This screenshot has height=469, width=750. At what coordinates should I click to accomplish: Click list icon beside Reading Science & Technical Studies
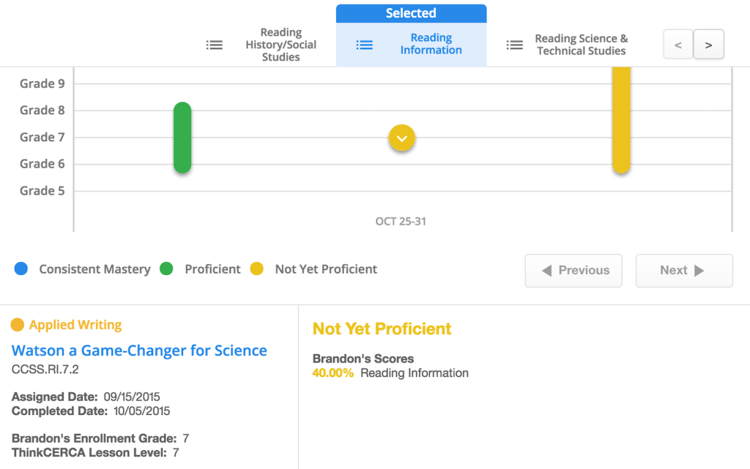[515, 45]
